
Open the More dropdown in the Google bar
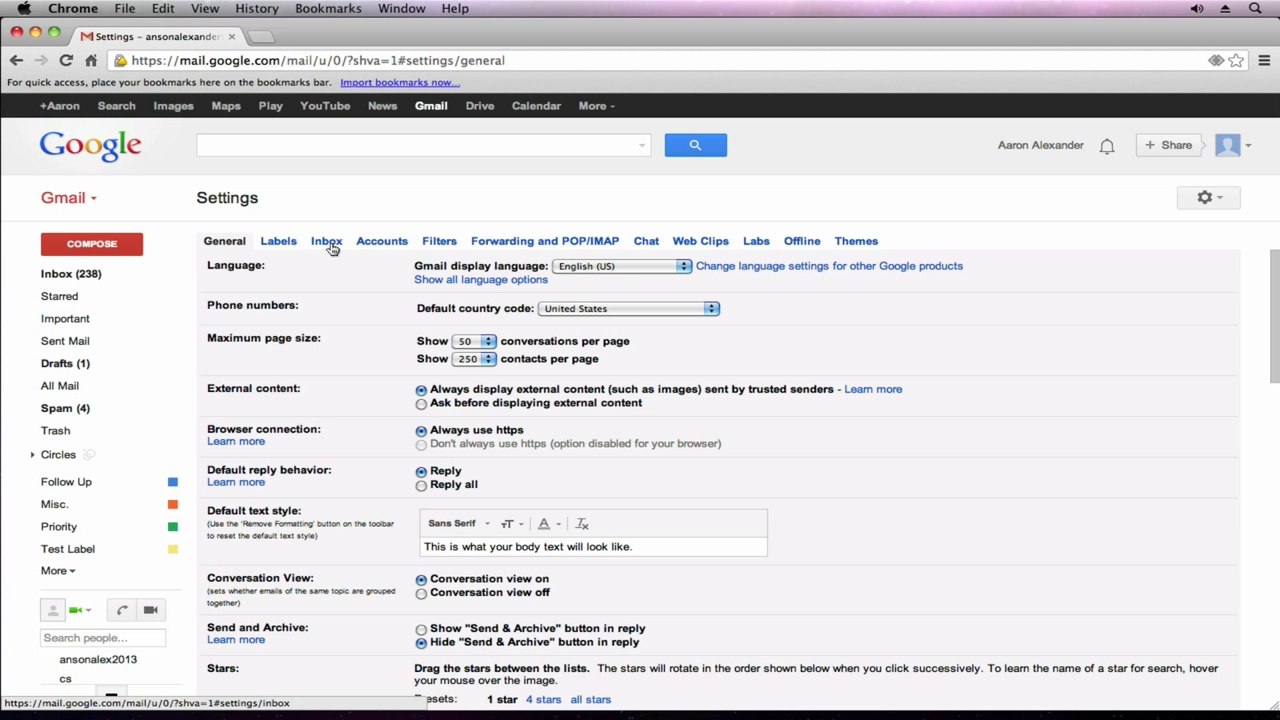click(596, 106)
